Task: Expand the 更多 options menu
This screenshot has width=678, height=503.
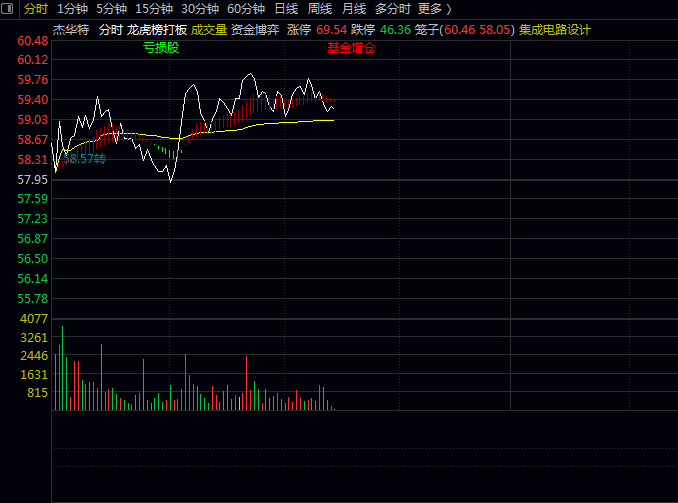Action: 435,9
